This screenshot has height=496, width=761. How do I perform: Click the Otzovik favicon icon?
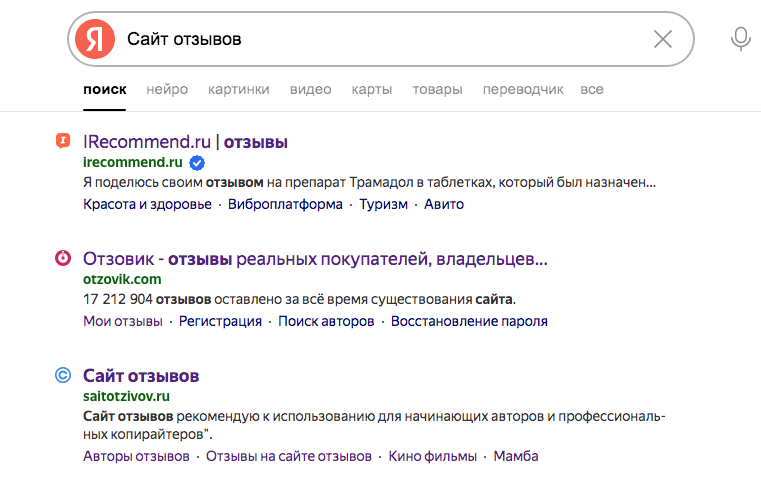[62, 258]
